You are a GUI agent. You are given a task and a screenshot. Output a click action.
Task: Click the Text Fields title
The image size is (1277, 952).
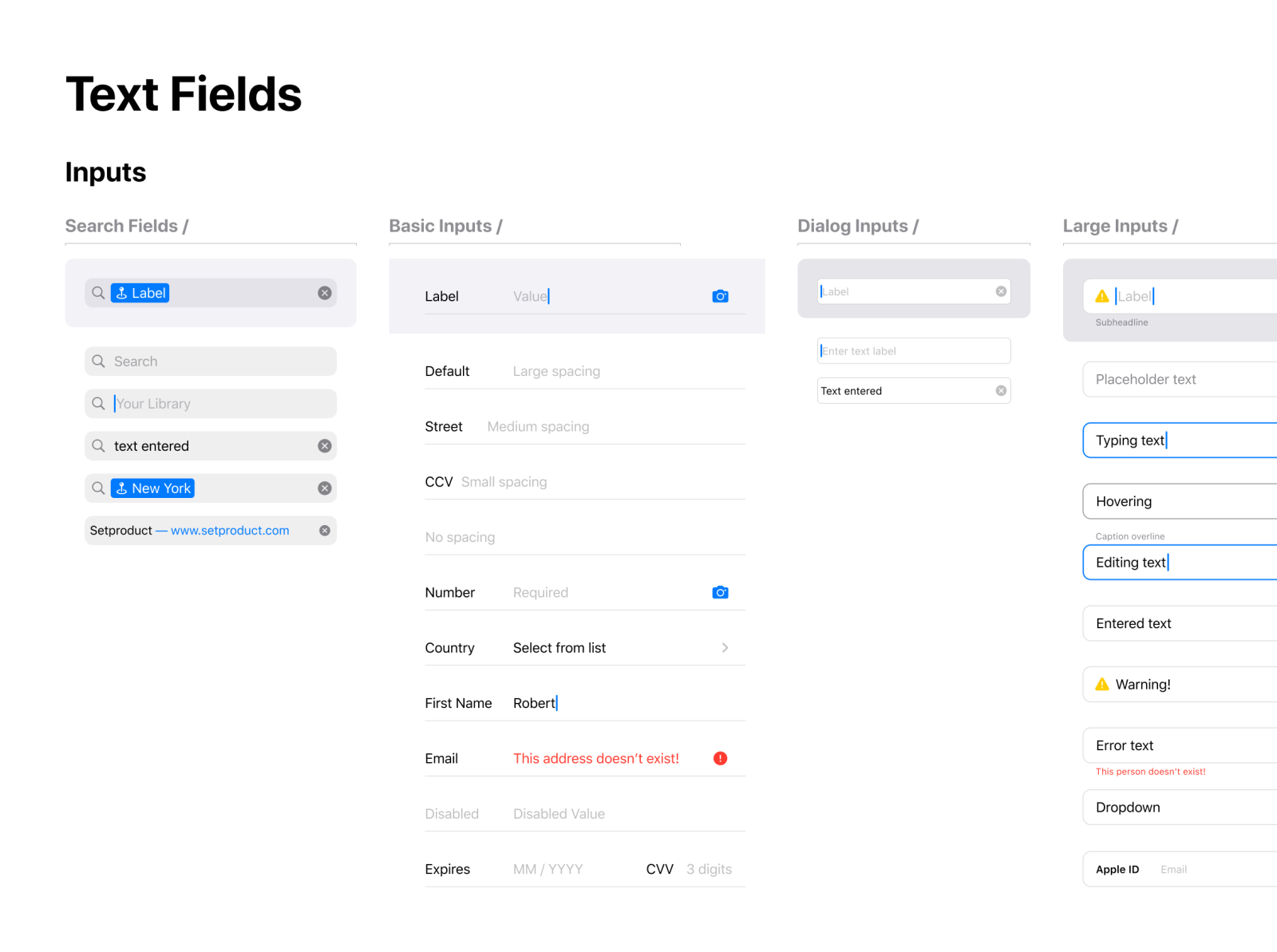point(184,94)
